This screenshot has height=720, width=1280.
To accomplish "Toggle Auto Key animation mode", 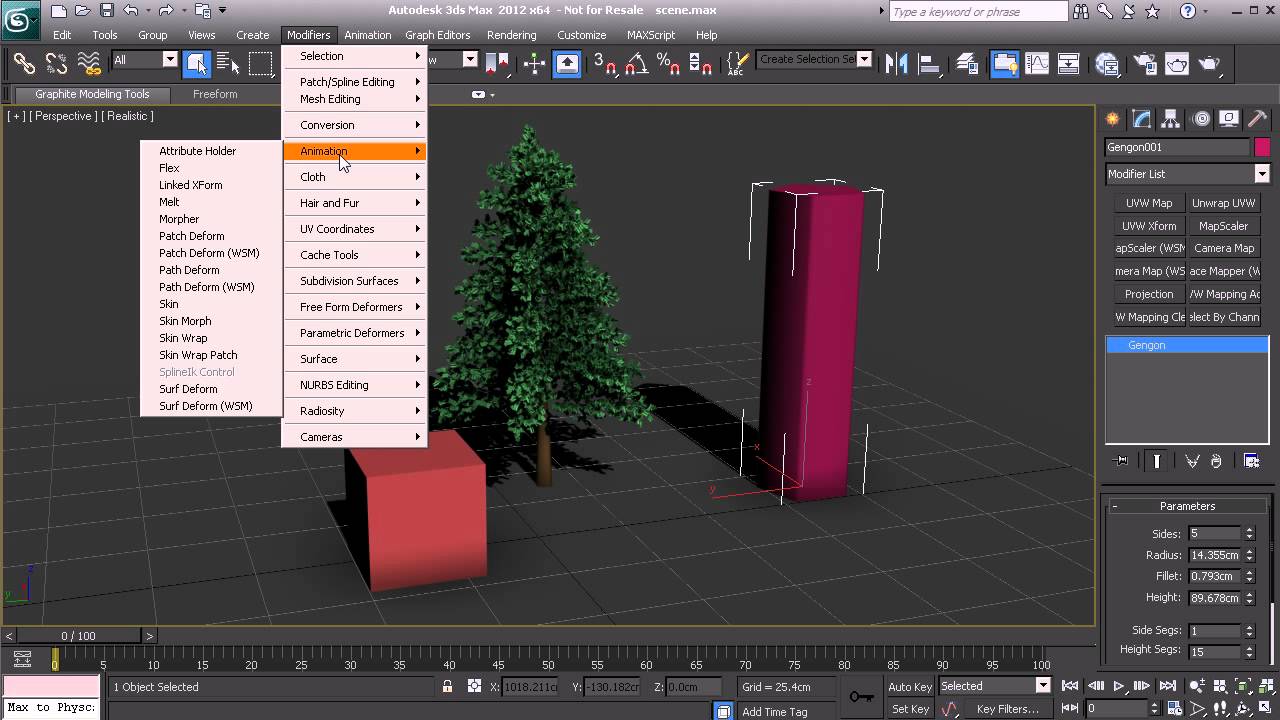I will (x=910, y=686).
